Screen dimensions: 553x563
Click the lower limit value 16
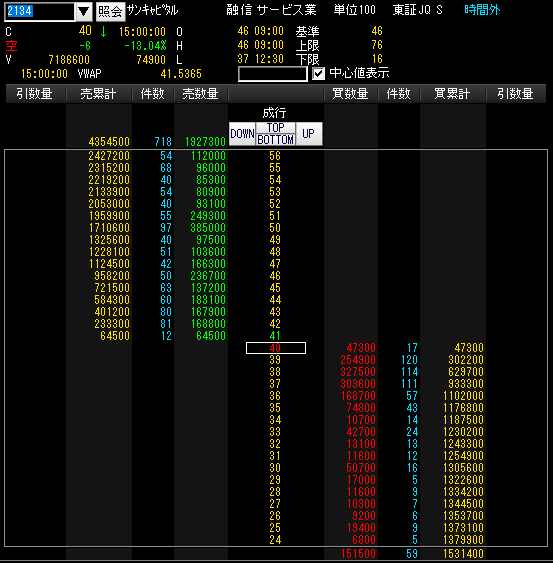pyautogui.click(x=377, y=59)
